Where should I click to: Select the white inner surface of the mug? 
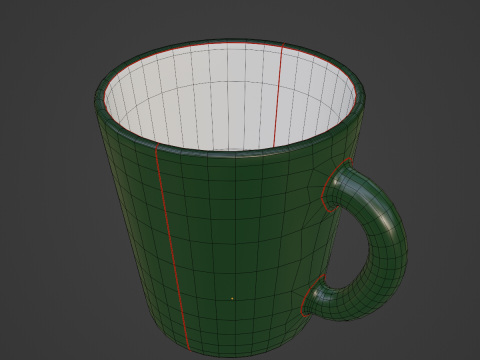[x=229, y=97]
